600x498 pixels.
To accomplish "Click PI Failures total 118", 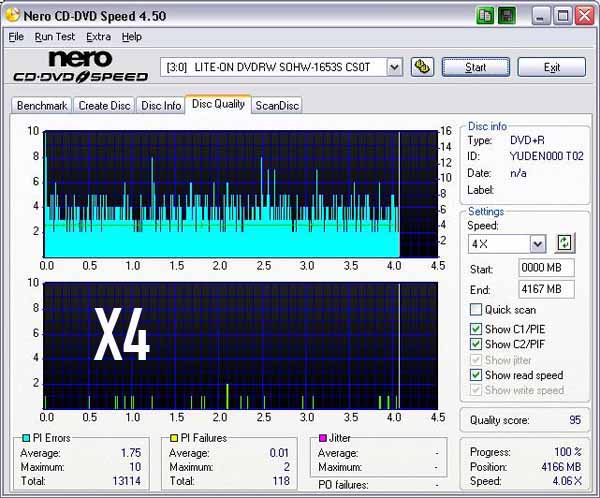I will [281, 481].
